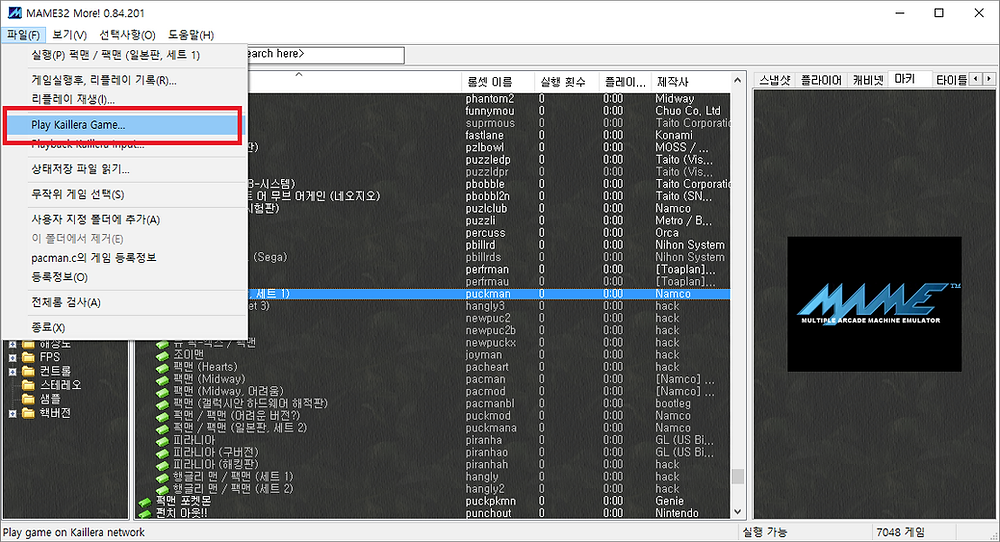Click the game icon beside 펀치 아웃!!
1000x542 pixels.
click(145, 513)
